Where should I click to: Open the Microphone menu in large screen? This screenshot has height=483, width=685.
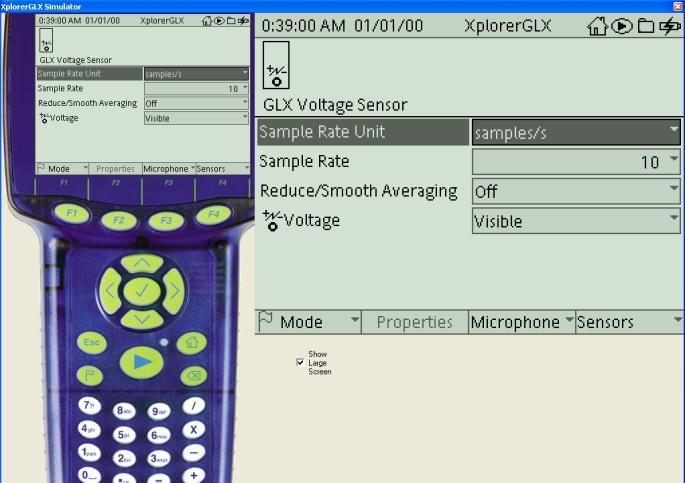pyautogui.click(x=522, y=322)
